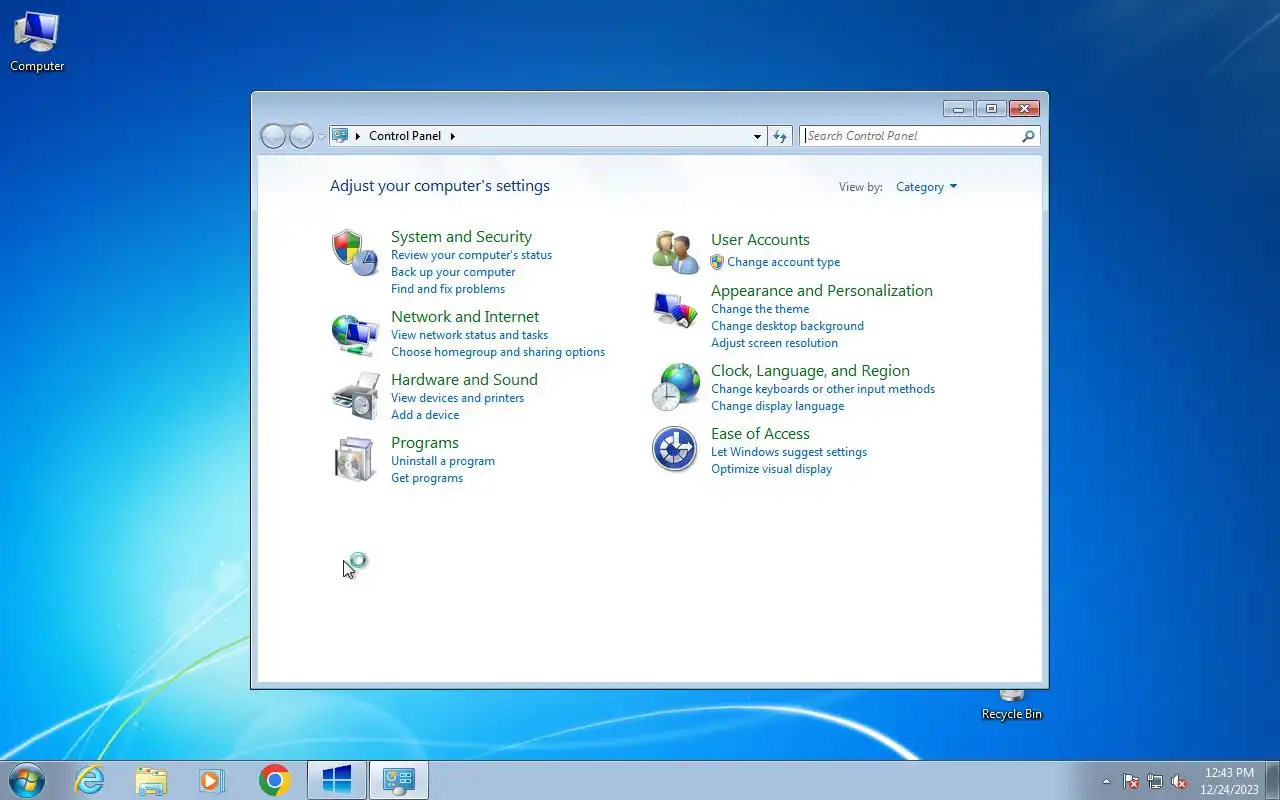Open View network status and tasks
This screenshot has height=800, width=1280.
469,335
